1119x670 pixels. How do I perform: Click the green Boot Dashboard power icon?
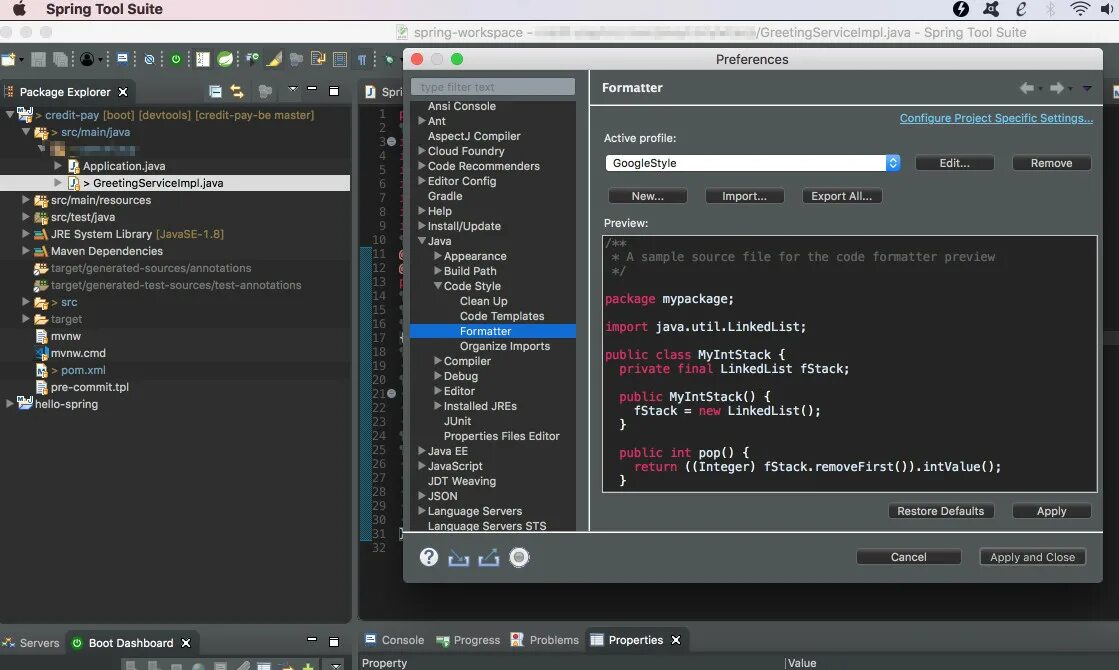(176, 59)
